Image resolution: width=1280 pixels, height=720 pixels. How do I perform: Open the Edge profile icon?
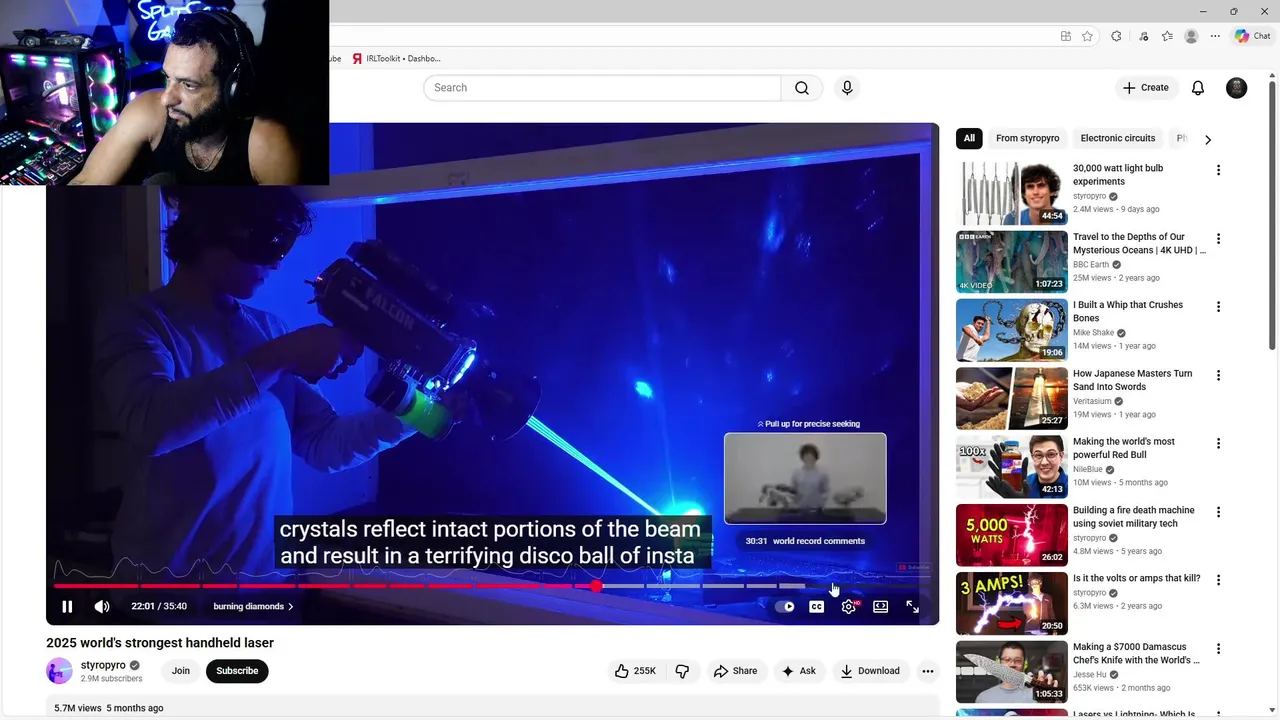click(1191, 36)
